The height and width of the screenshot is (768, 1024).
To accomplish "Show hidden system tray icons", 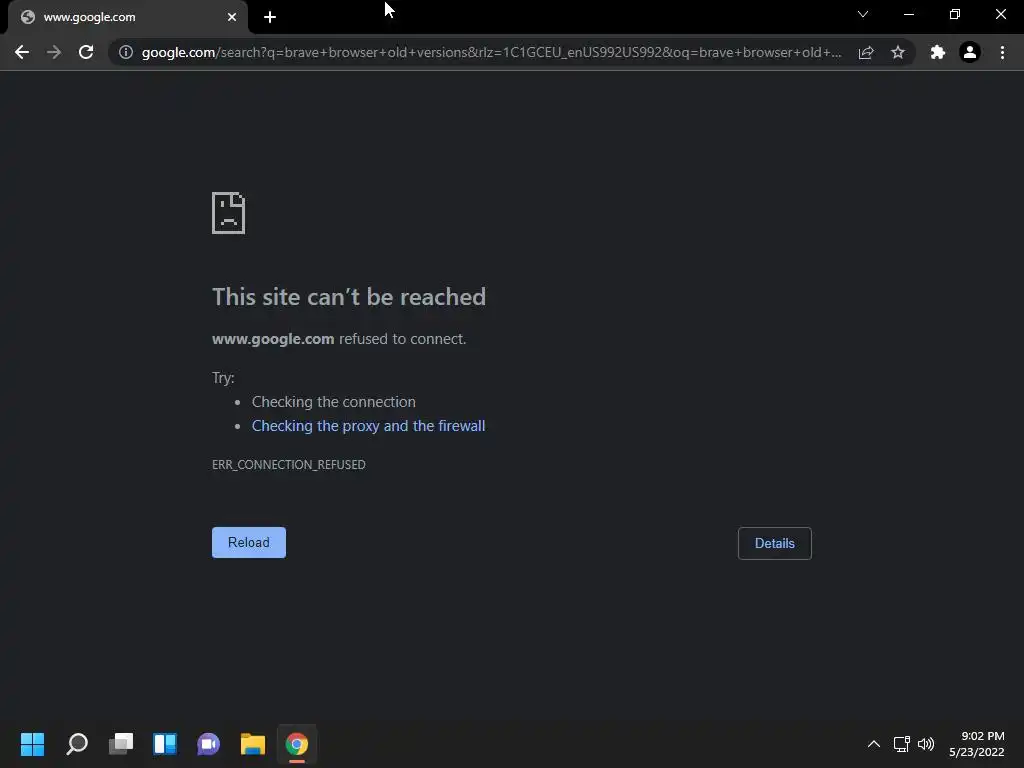I will [x=874, y=744].
